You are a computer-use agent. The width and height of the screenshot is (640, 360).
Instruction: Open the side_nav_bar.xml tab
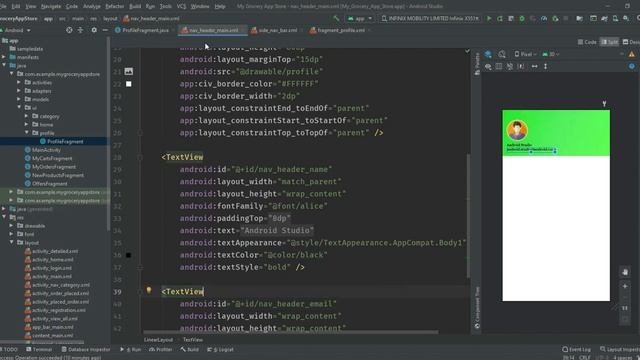click(x=278, y=30)
